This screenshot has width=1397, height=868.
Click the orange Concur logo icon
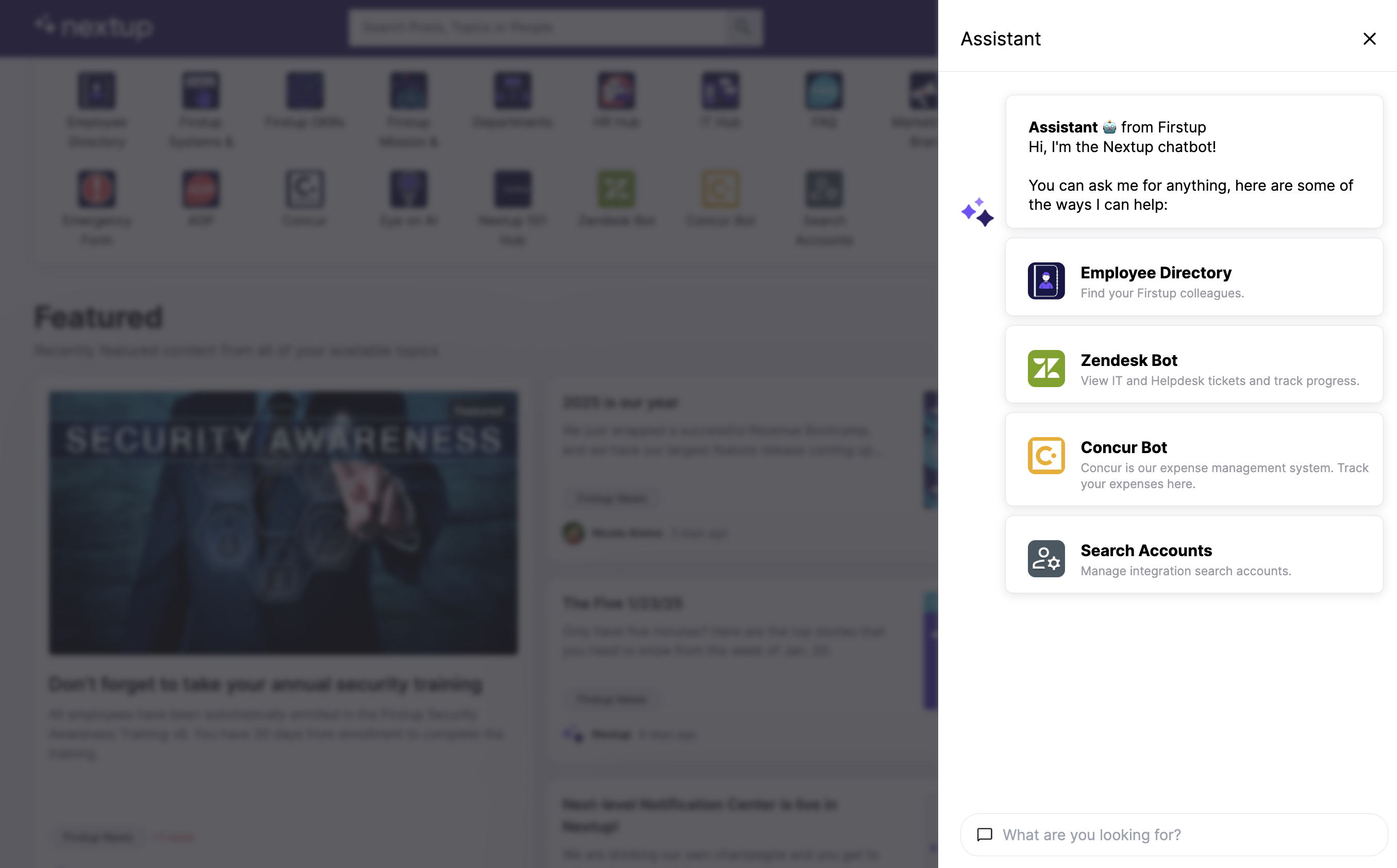(1046, 456)
